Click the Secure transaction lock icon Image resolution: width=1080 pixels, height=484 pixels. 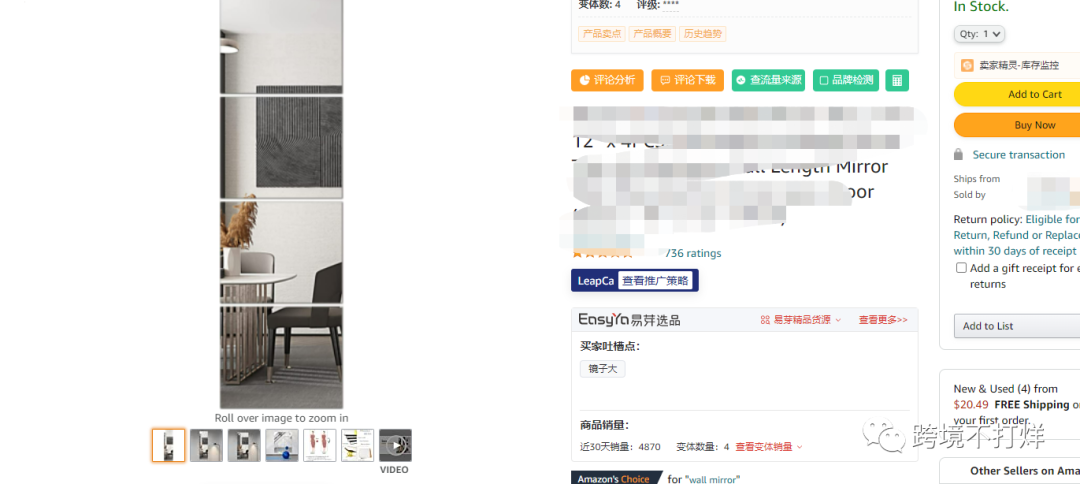click(x=958, y=154)
